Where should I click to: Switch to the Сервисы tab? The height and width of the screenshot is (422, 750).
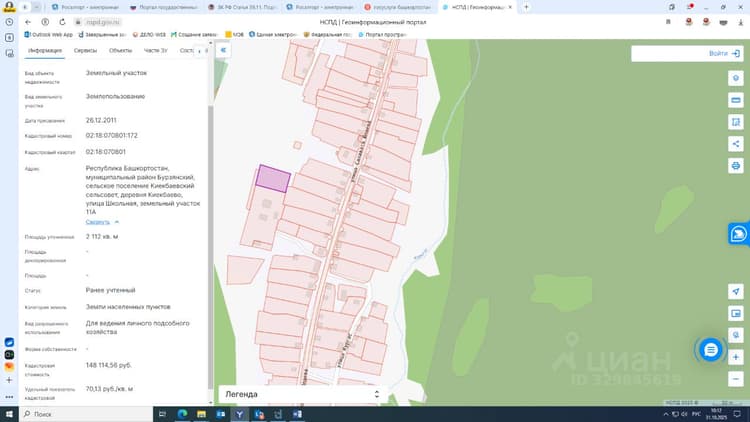coord(85,51)
